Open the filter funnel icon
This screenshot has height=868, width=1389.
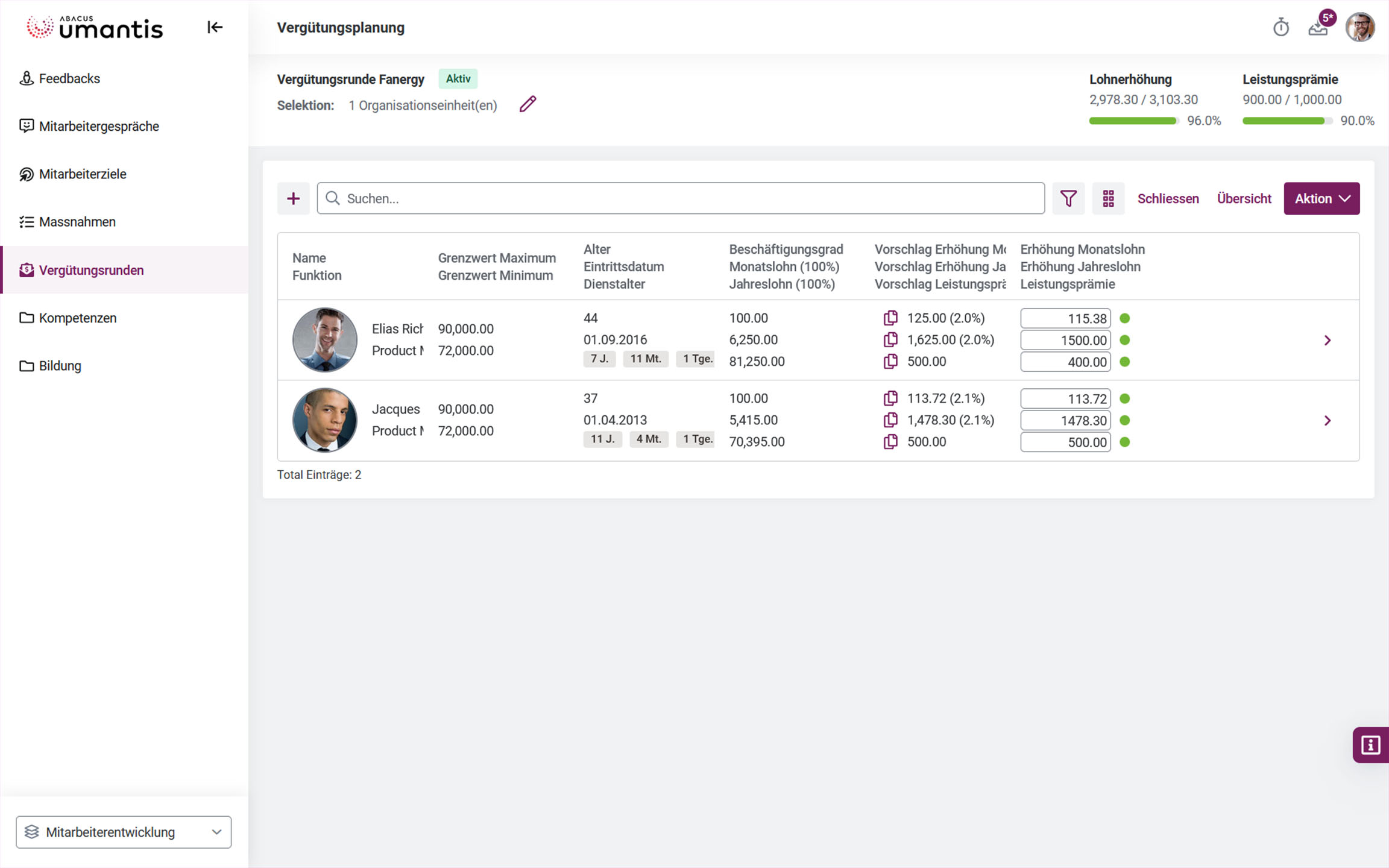1068,198
